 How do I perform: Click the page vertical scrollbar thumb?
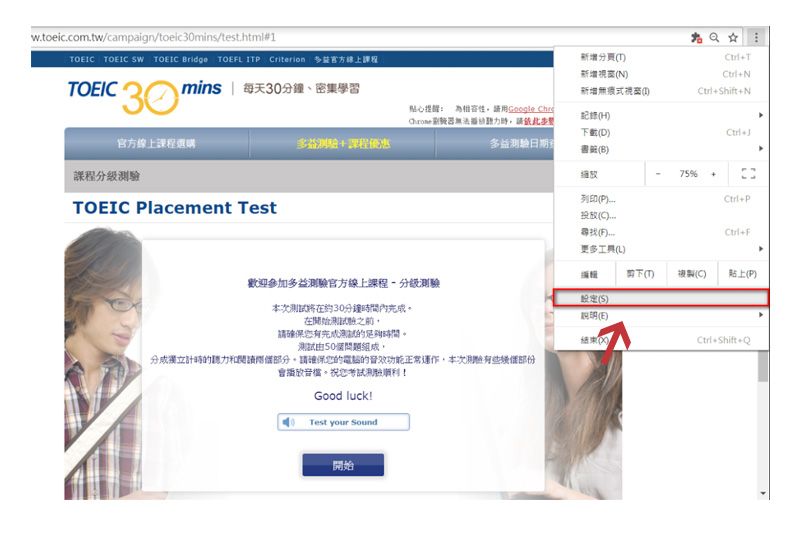point(763,366)
